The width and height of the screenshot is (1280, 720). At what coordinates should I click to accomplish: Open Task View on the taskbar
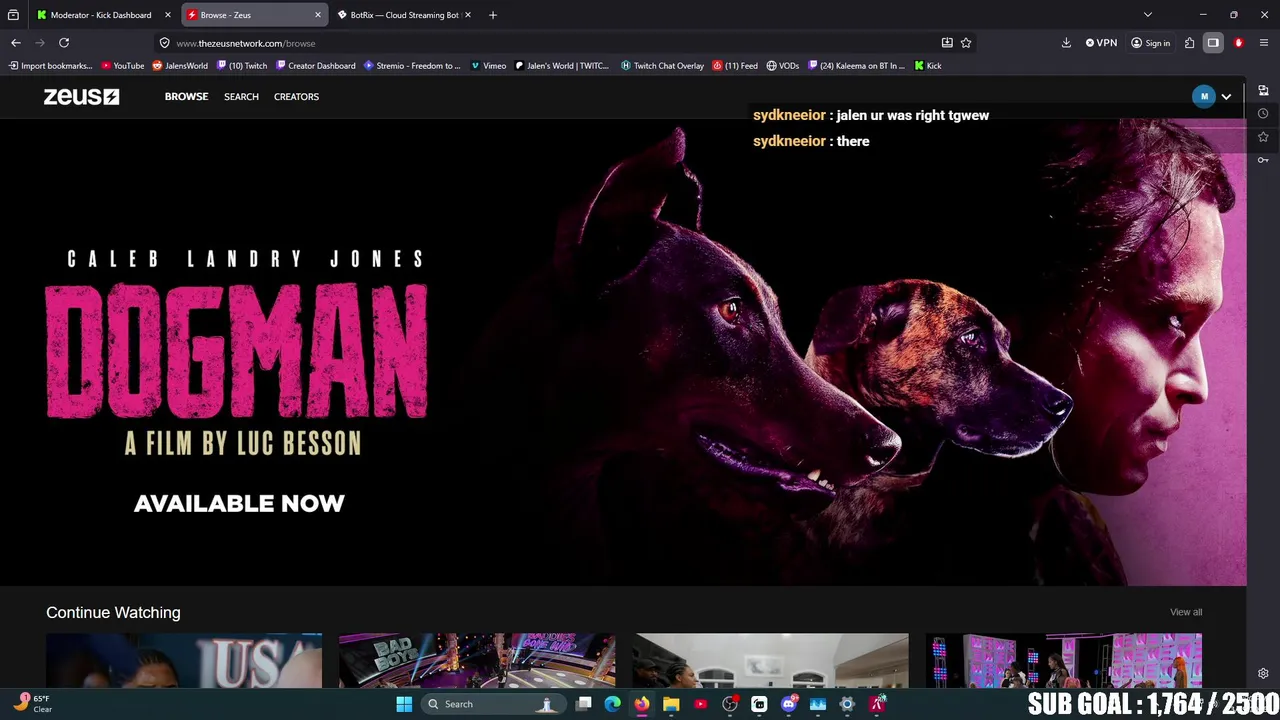click(584, 704)
